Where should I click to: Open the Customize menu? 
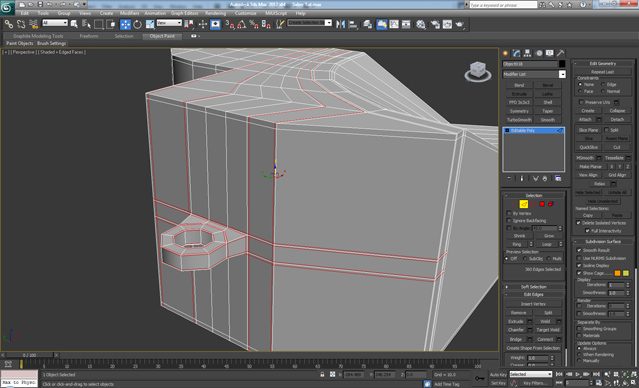(x=246, y=13)
